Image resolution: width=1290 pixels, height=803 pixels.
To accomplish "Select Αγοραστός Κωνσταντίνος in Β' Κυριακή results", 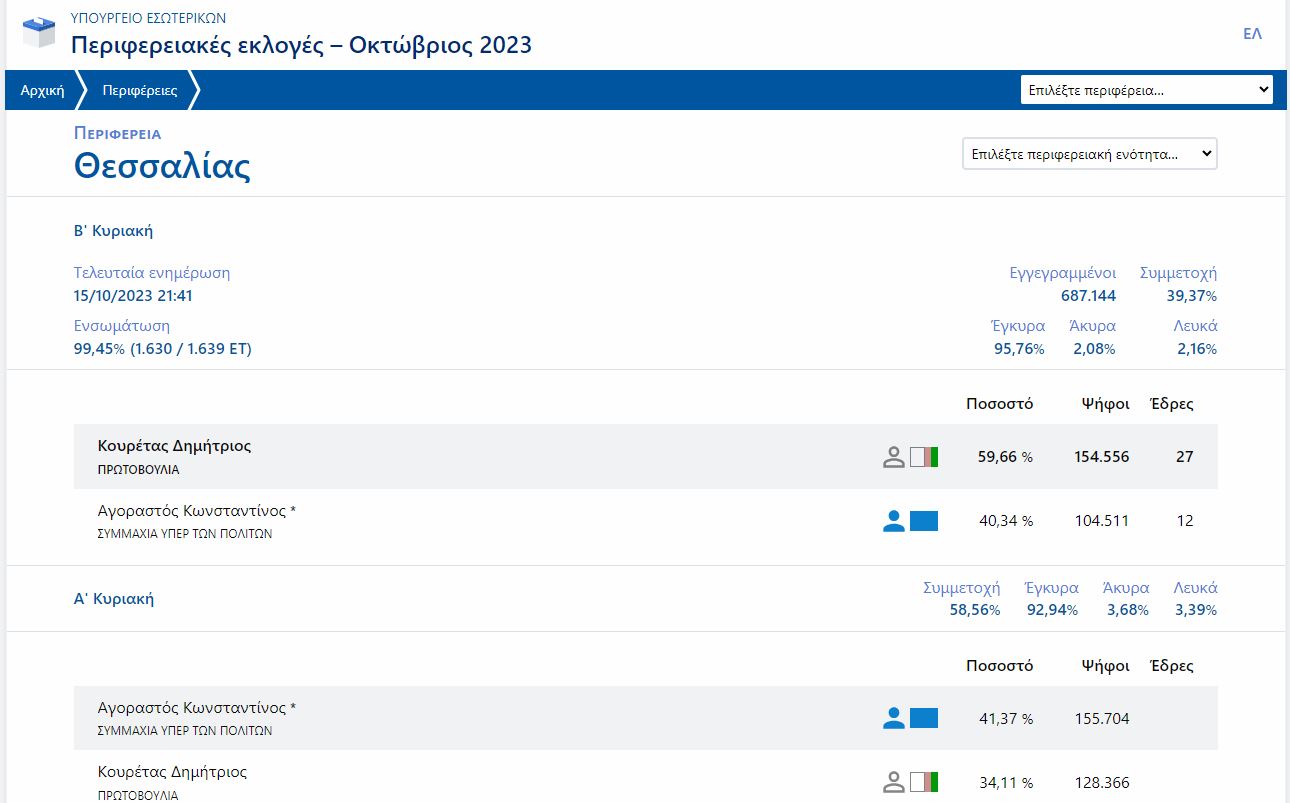I will [197, 511].
